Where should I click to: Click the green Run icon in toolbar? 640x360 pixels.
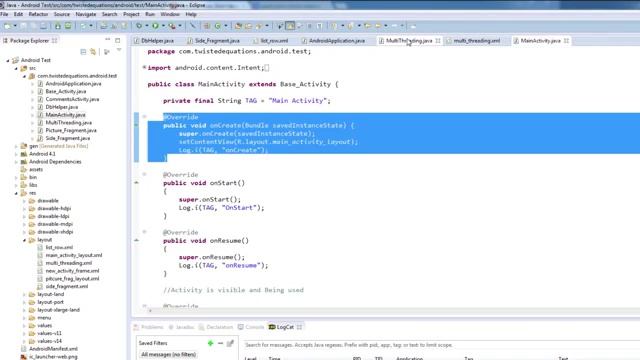[156, 26]
